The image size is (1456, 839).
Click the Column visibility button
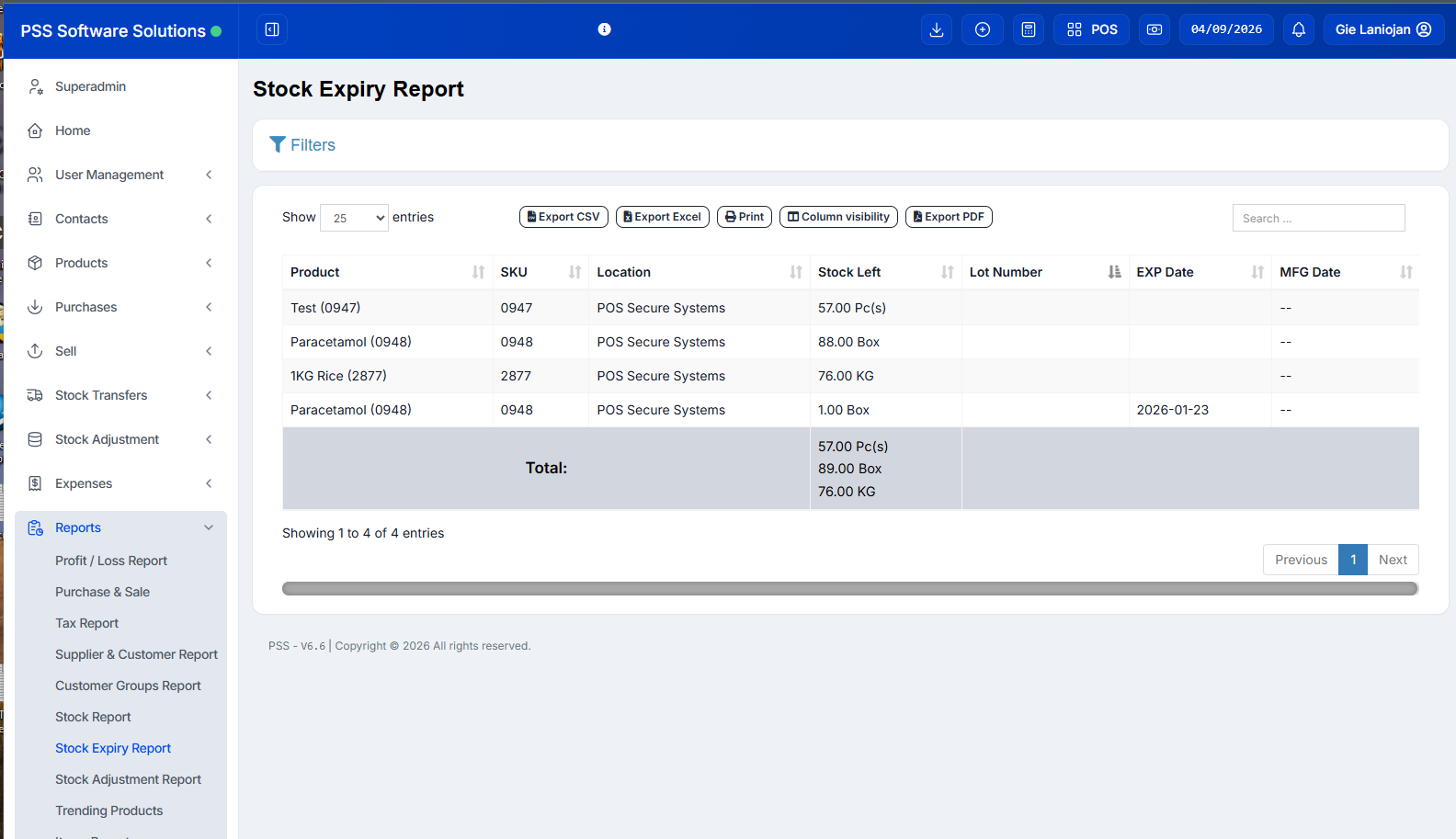pyautogui.click(x=838, y=217)
